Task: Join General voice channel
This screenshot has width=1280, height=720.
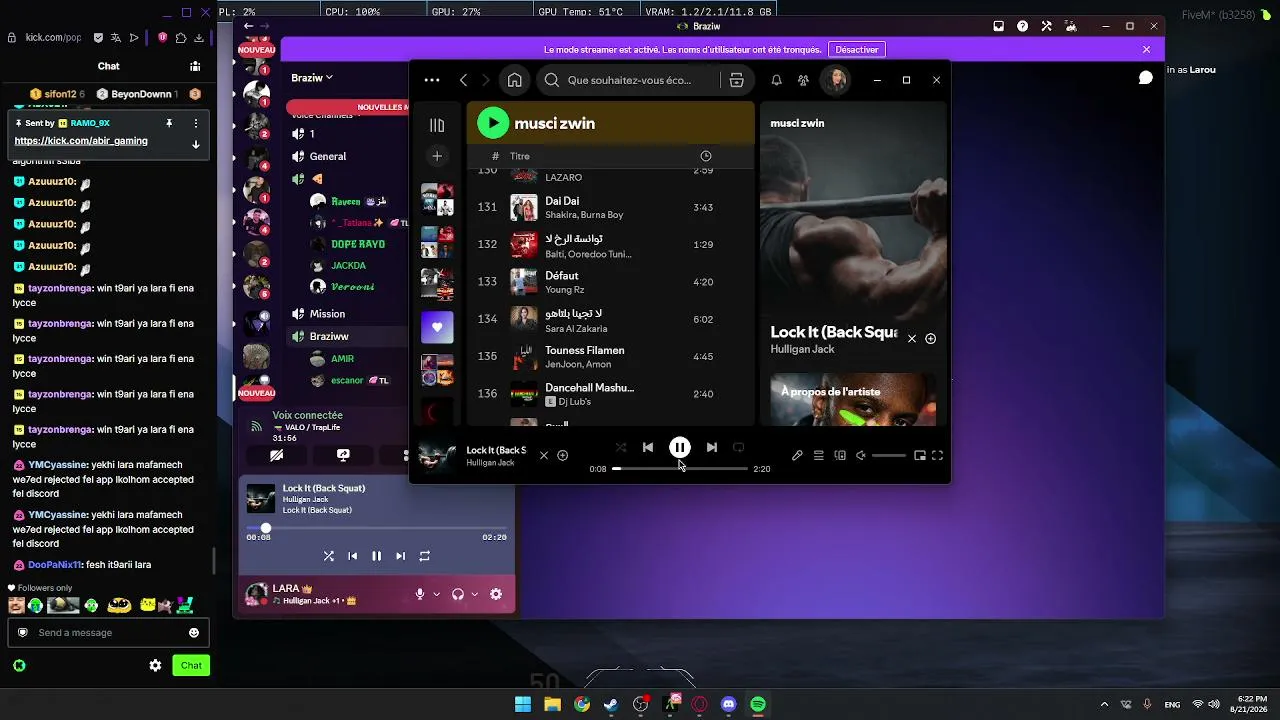Action: [x=328, y=156]
